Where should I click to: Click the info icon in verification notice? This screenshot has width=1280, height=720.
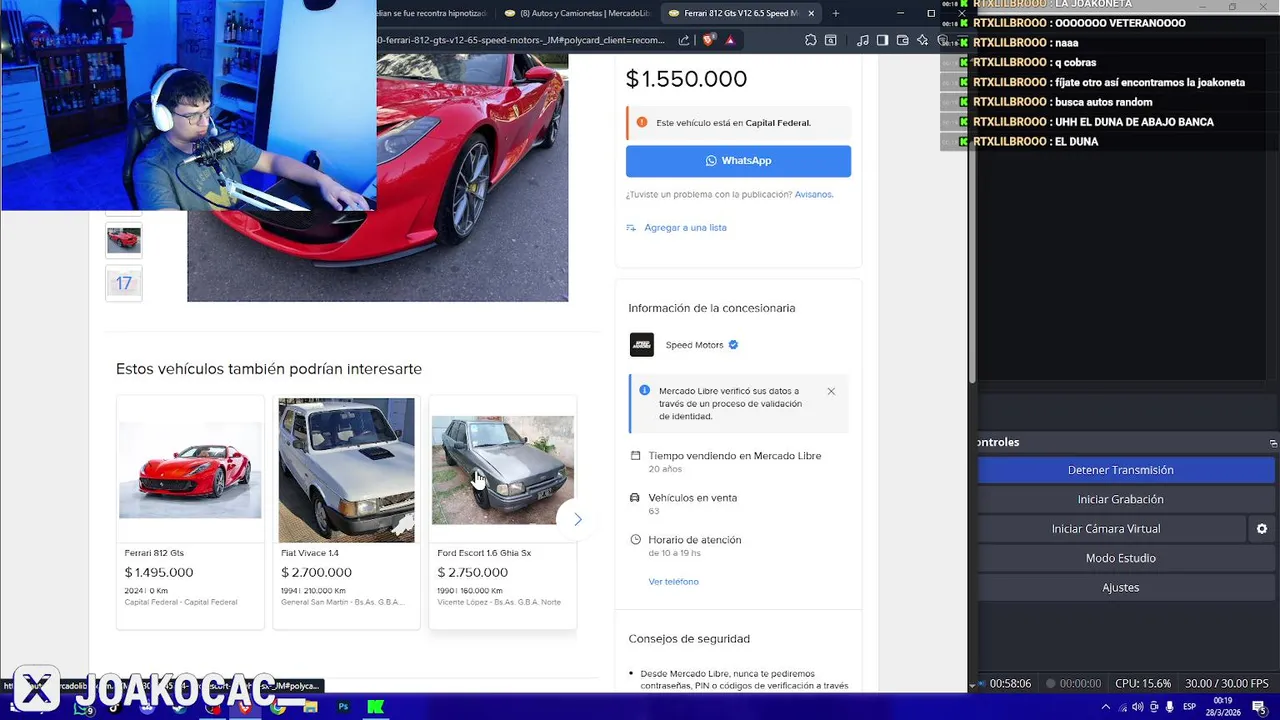click(x=644, y=390)
